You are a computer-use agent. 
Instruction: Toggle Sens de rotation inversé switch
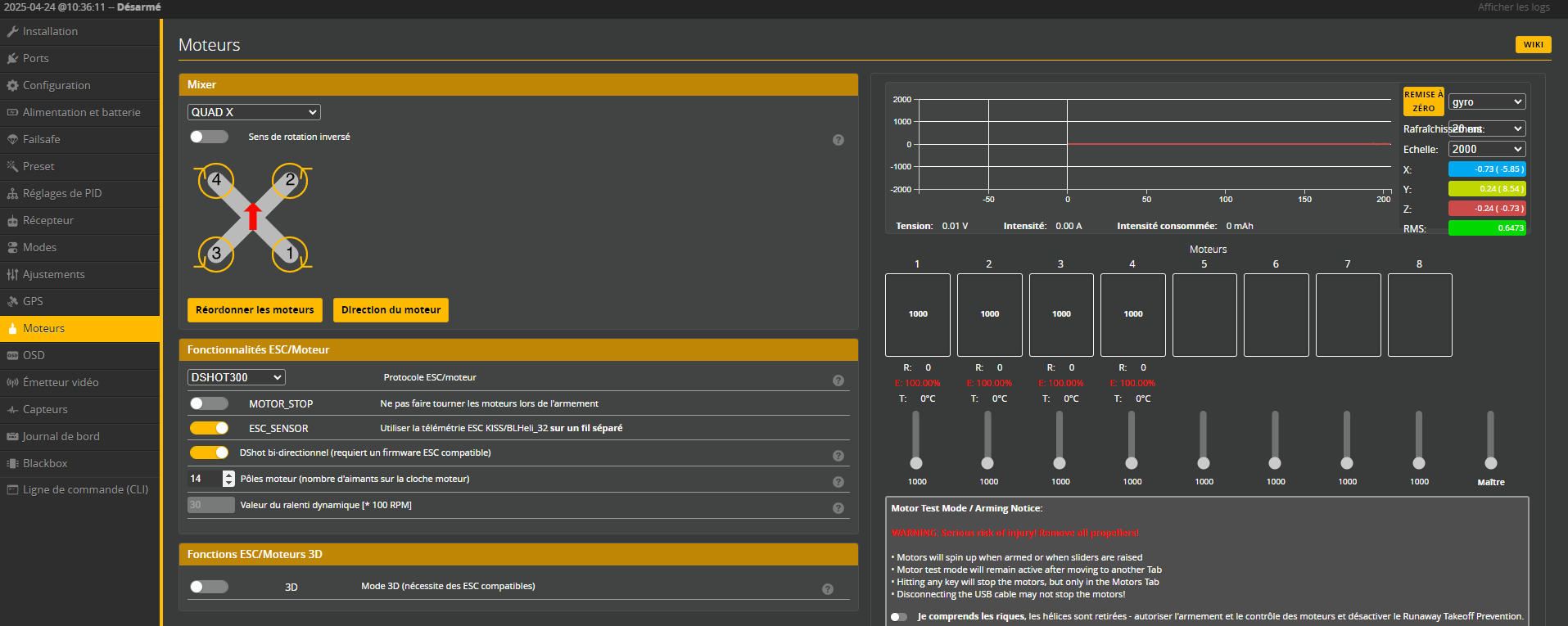pyautogui.click(x=209, y=137)
